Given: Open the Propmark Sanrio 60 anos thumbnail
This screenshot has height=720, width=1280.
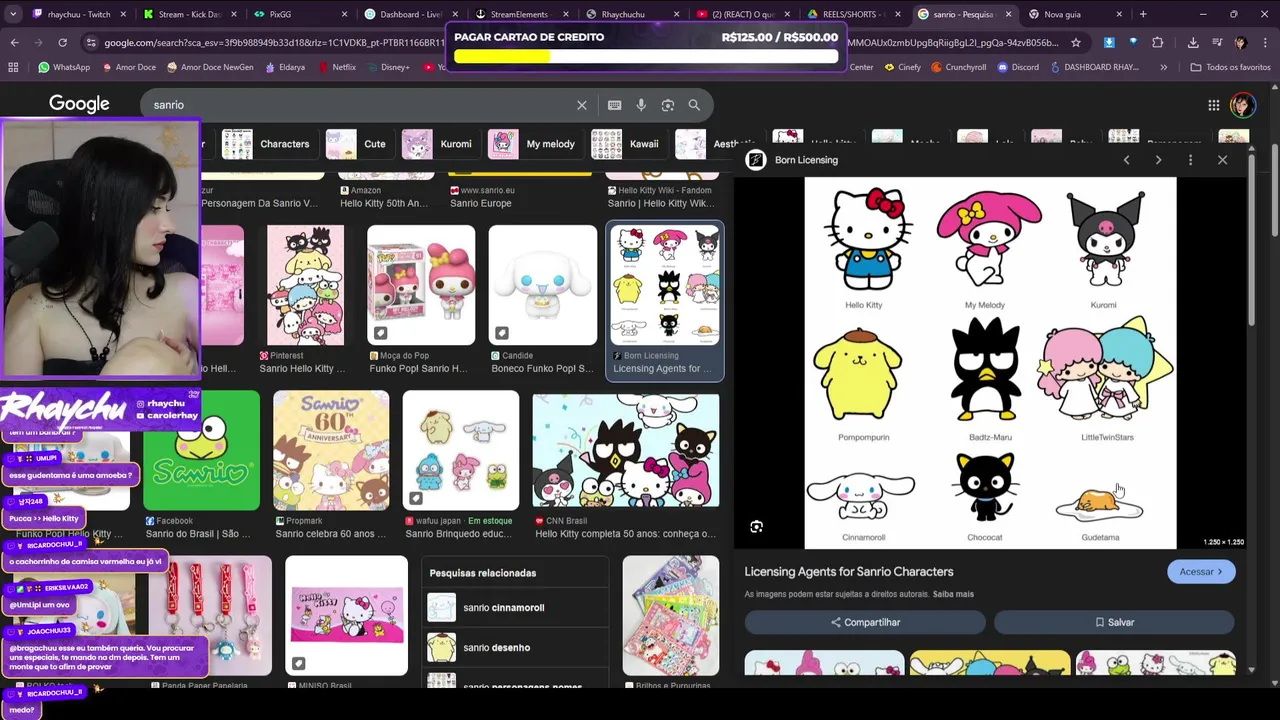Looking at the screenshot, I should [331, 451].
